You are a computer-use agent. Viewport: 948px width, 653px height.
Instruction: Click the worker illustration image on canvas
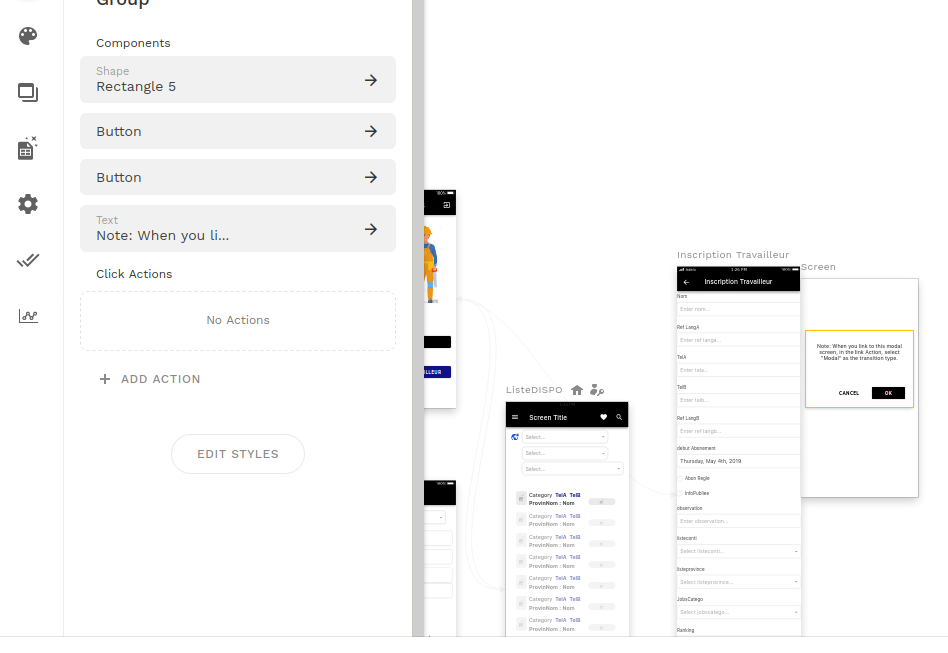tap(430, 264)
